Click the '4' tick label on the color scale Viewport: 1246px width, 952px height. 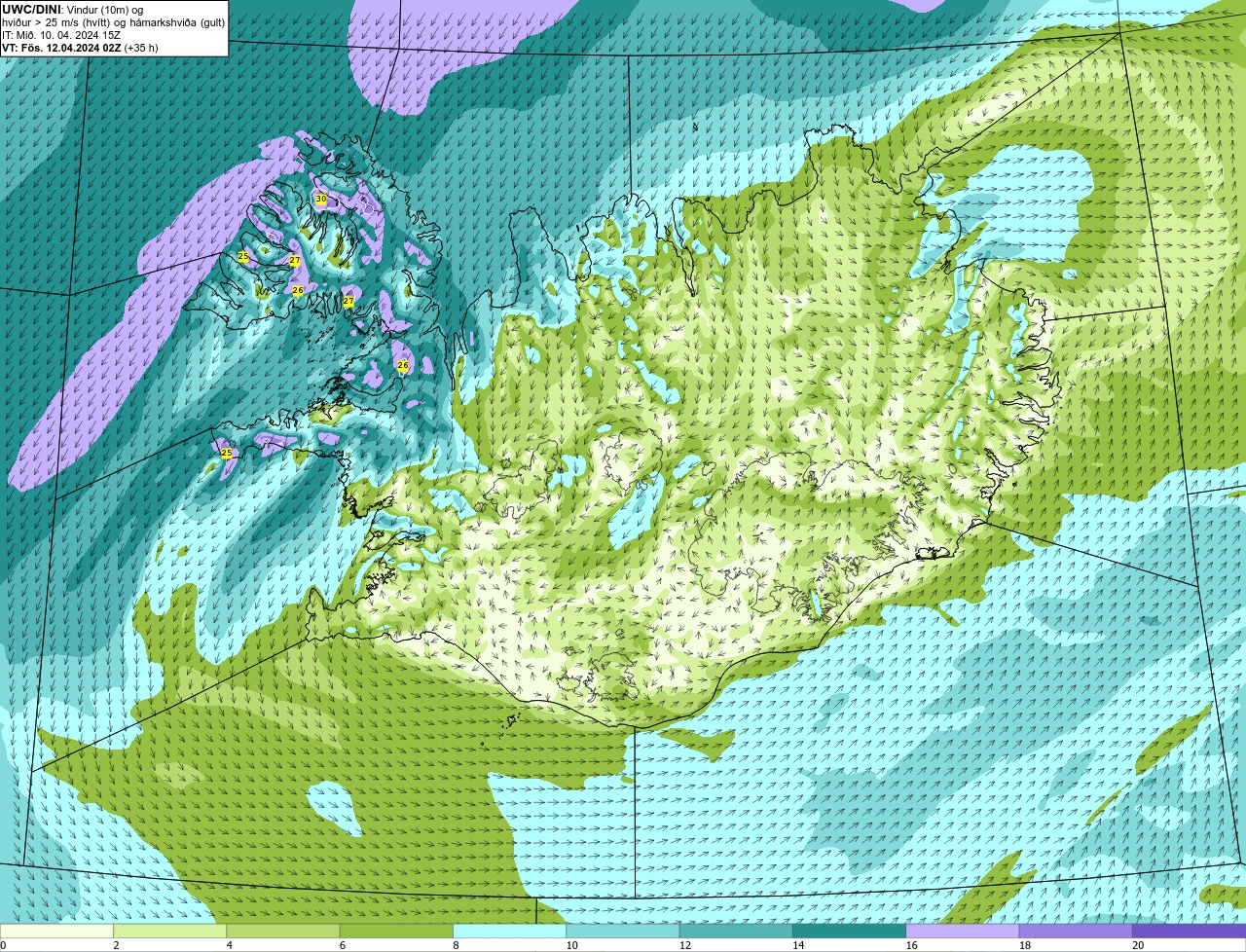point(229,945)
